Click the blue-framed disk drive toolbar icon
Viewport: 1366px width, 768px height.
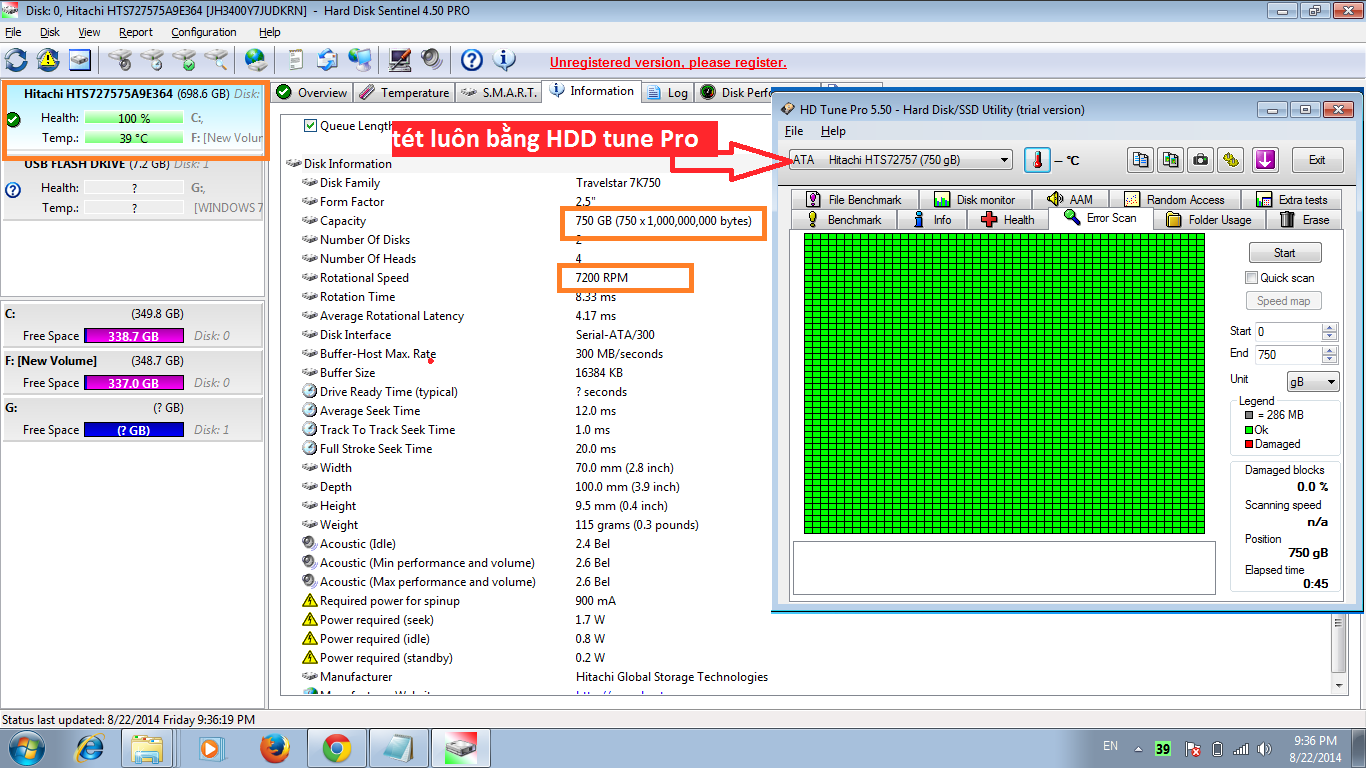click(80, 60)
